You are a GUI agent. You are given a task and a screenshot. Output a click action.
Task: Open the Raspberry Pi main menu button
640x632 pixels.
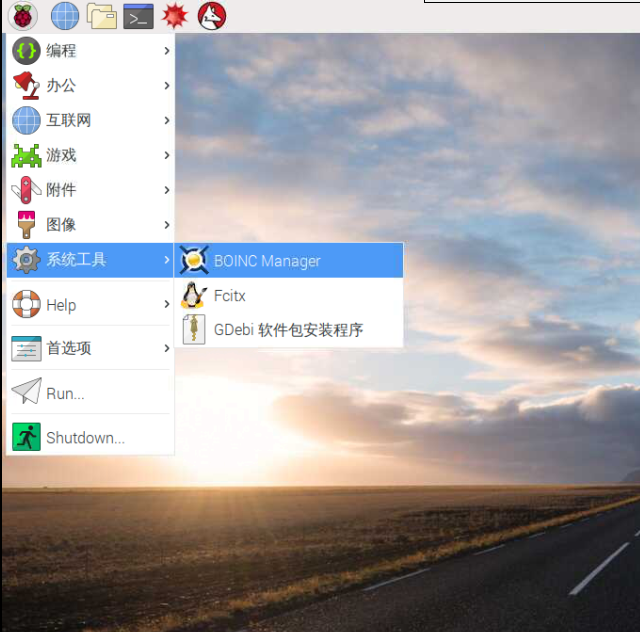(23, 16)
